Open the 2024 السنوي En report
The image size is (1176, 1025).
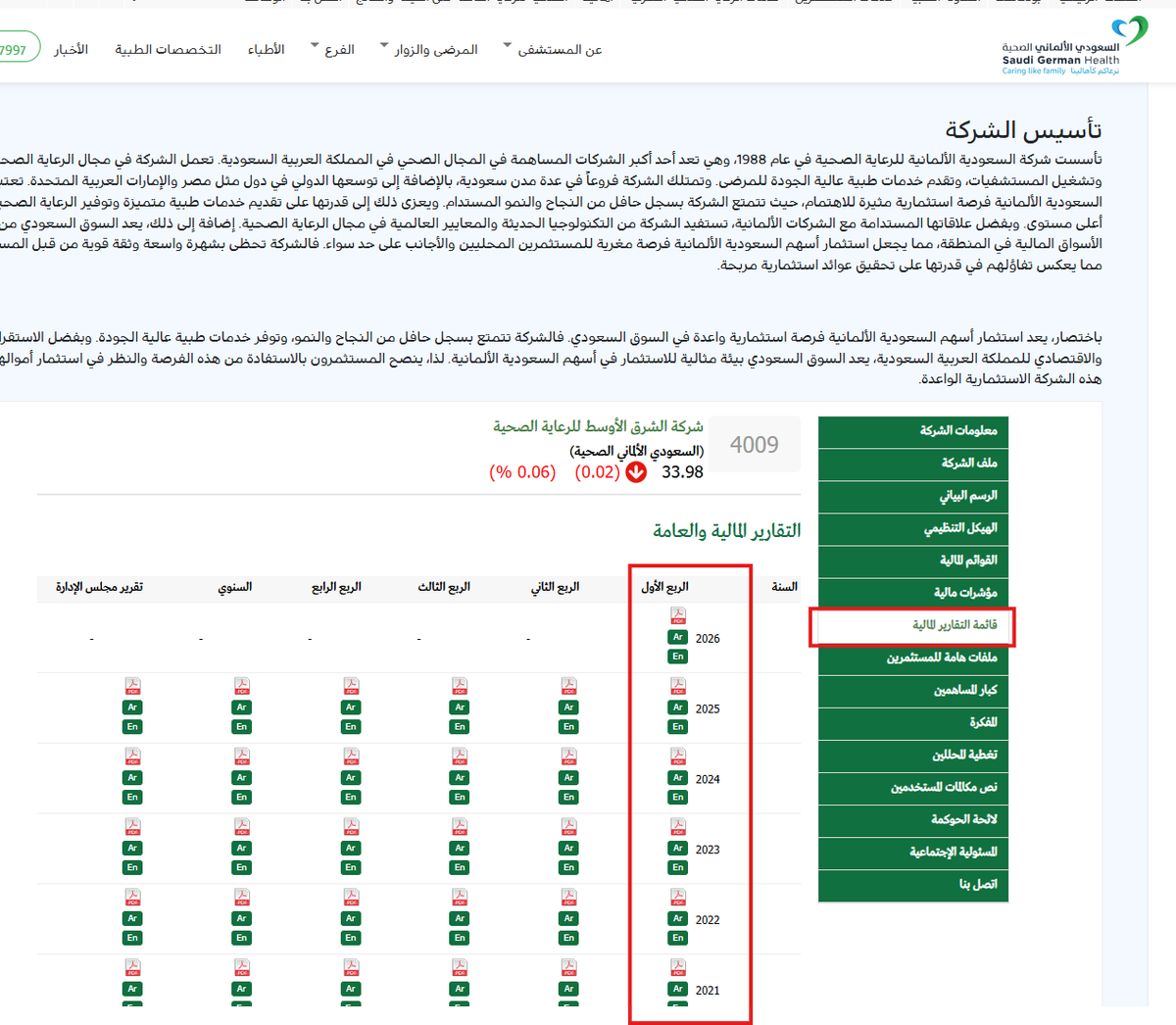pyautogui.click(x=242, y=798)
